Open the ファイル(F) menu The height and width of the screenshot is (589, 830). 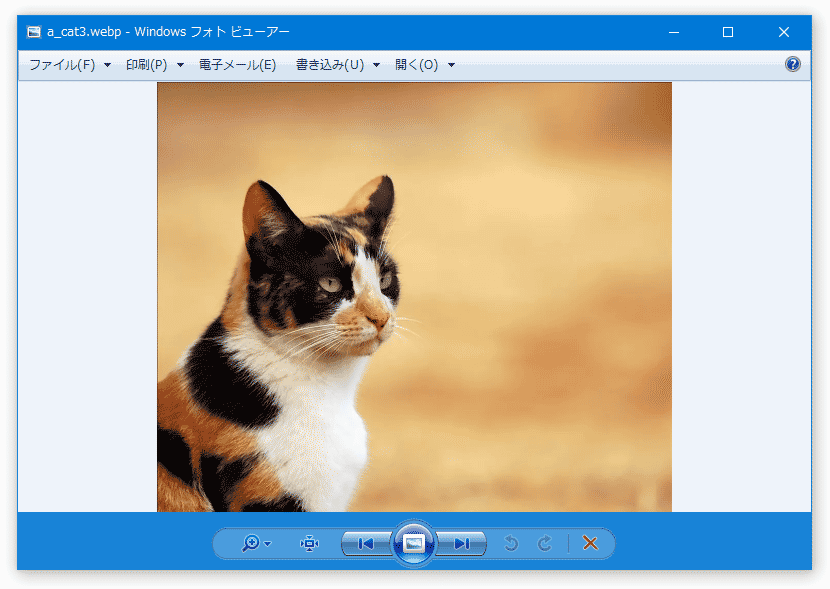[62, 65]
